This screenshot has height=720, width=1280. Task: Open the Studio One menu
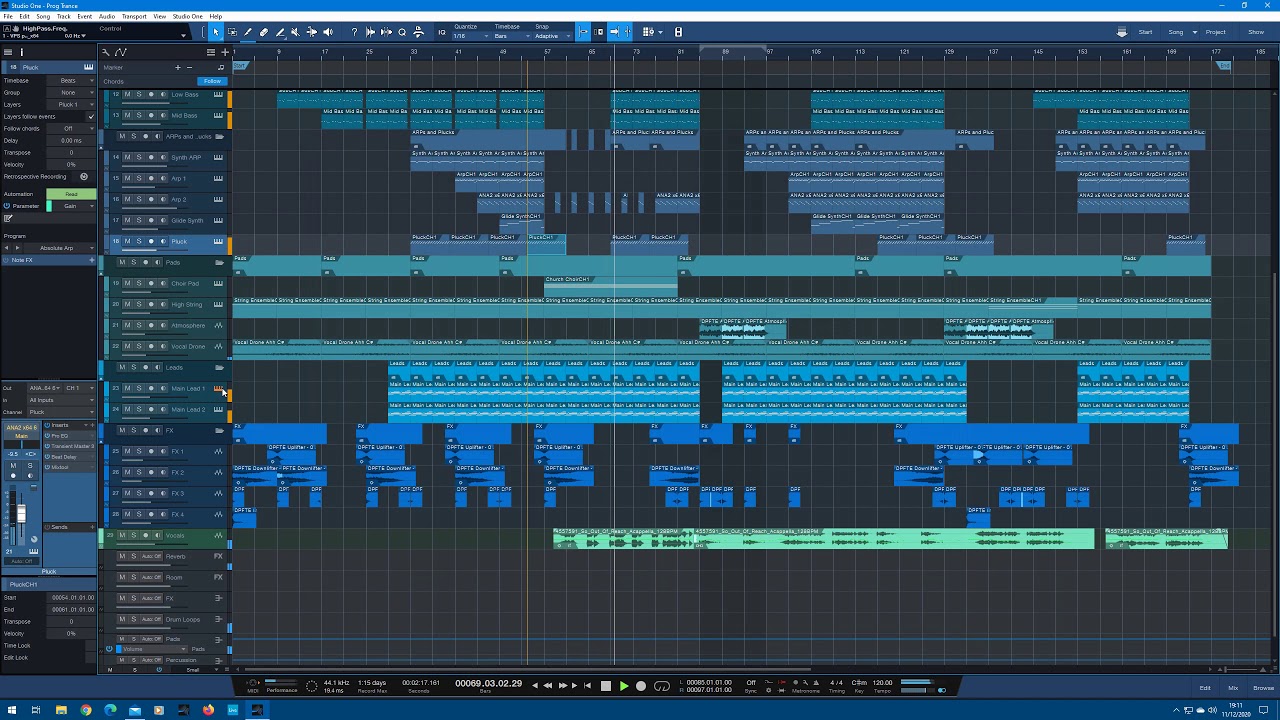click(x=187, y=17)
